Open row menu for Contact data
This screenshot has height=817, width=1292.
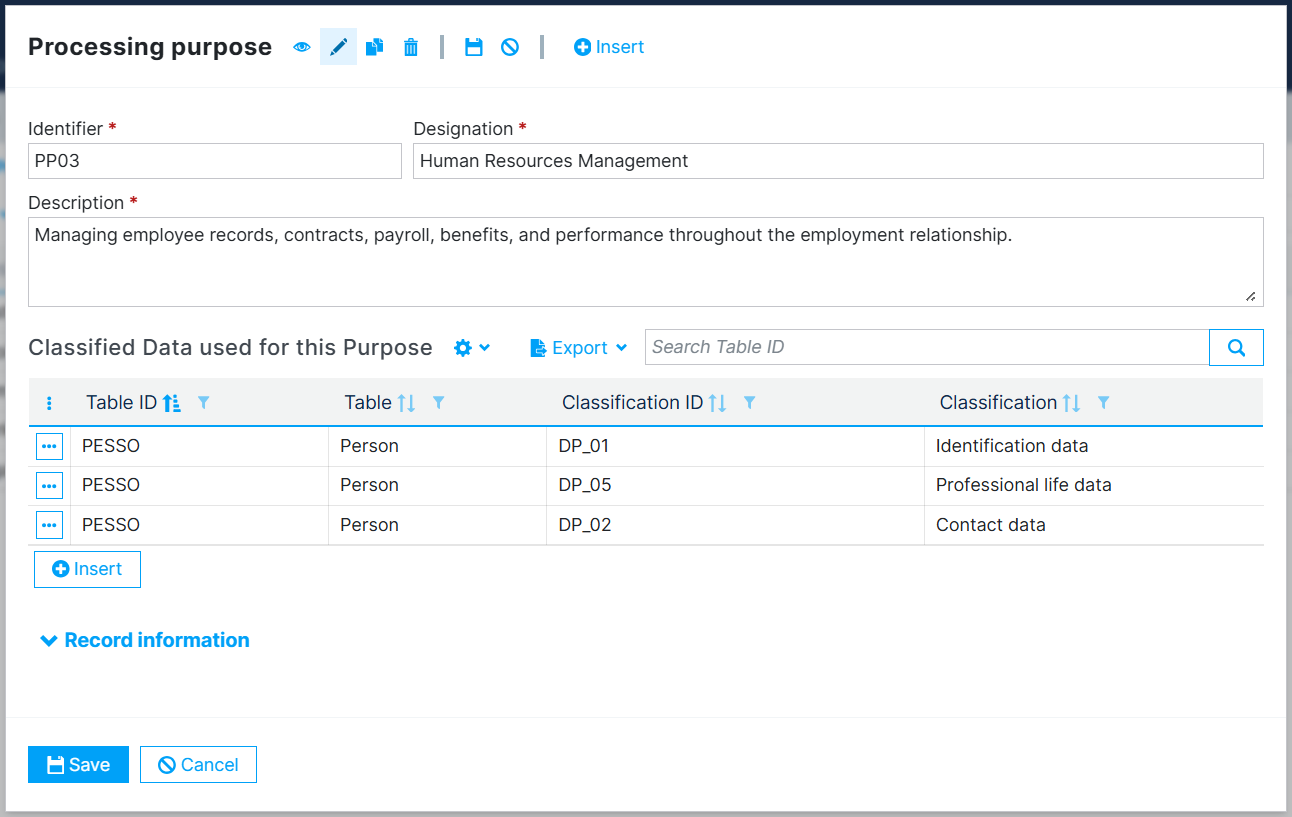[x=49, y=525]
